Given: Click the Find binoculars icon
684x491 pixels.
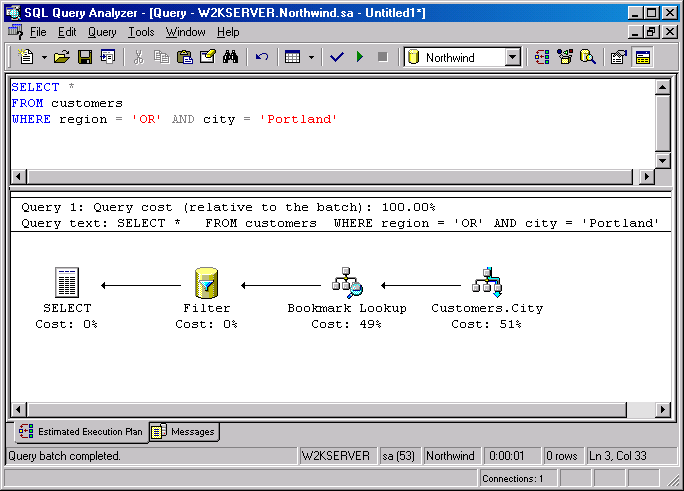Looking at the screenshot, I should (x=230, y=57).
